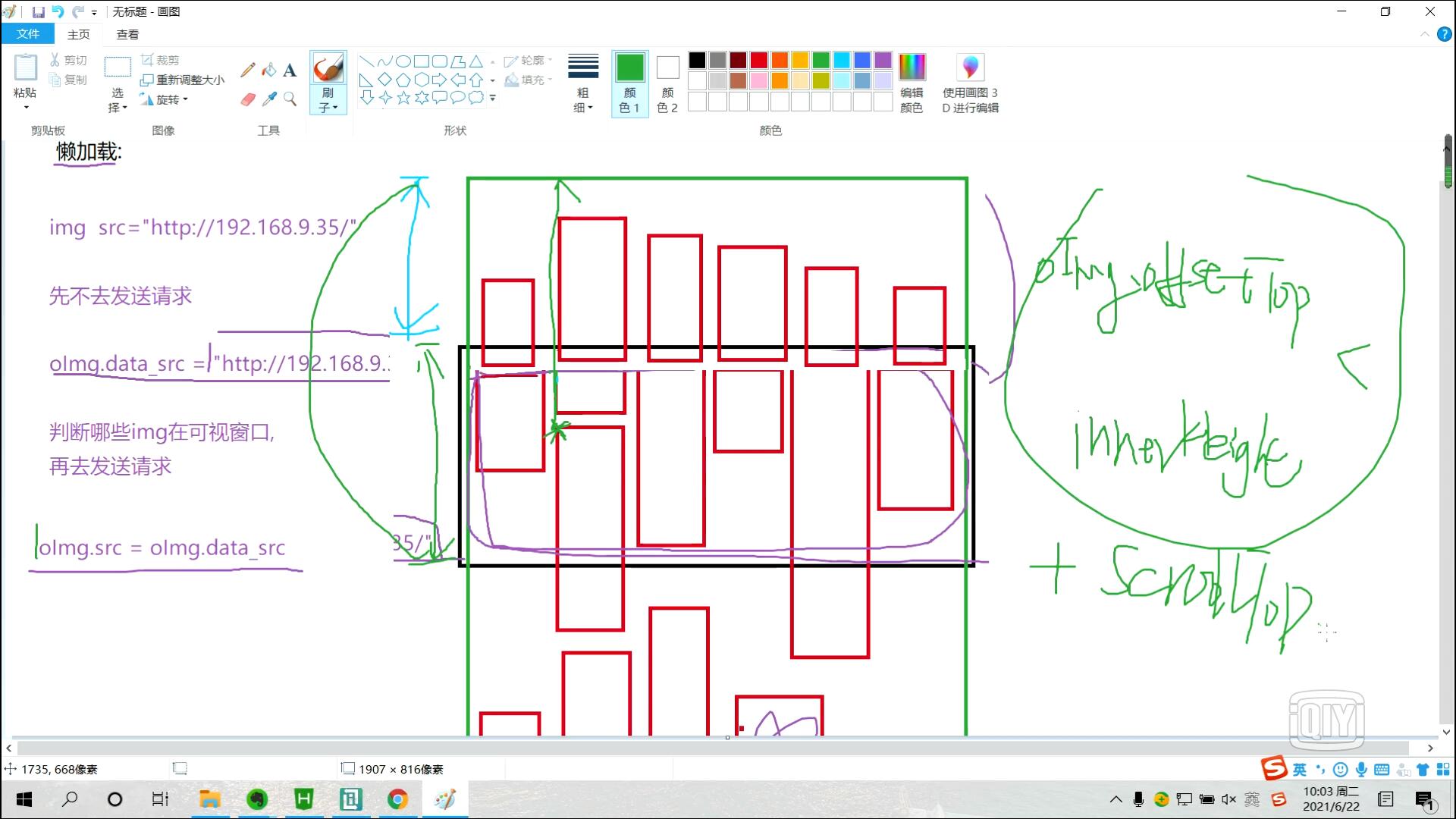Select the Fill with color bucket
The height and width of the screenshot is (819, 1456).
269,70
